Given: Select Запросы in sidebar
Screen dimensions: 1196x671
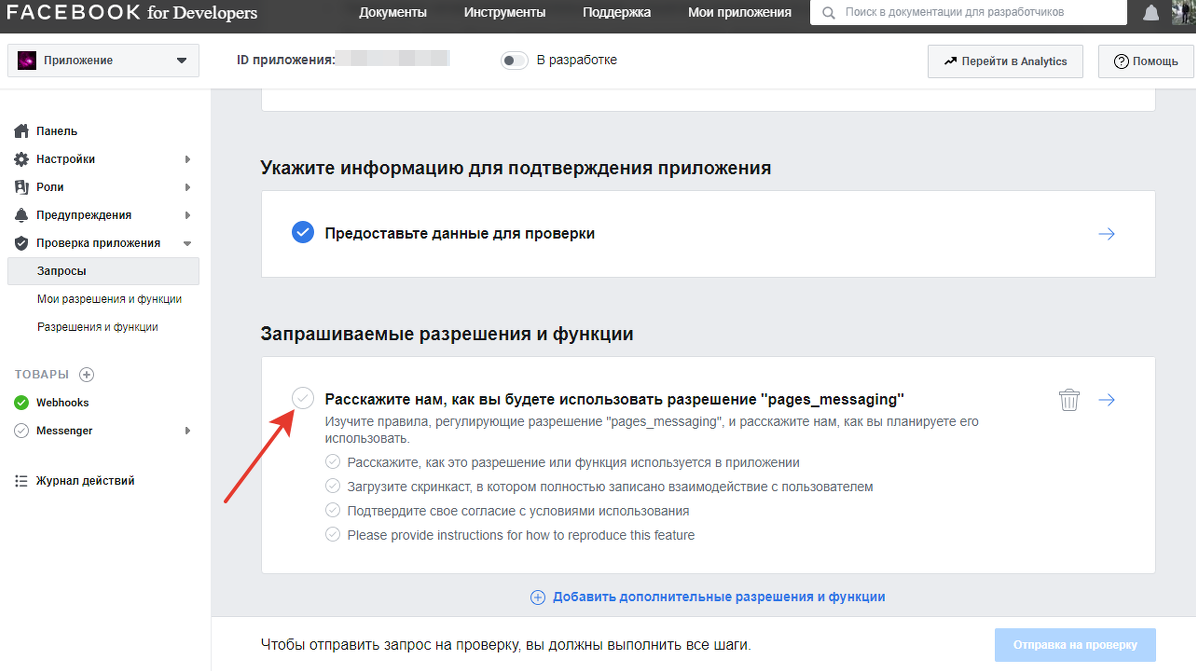Looking at the screenshot, I should [x=103, y=271].
